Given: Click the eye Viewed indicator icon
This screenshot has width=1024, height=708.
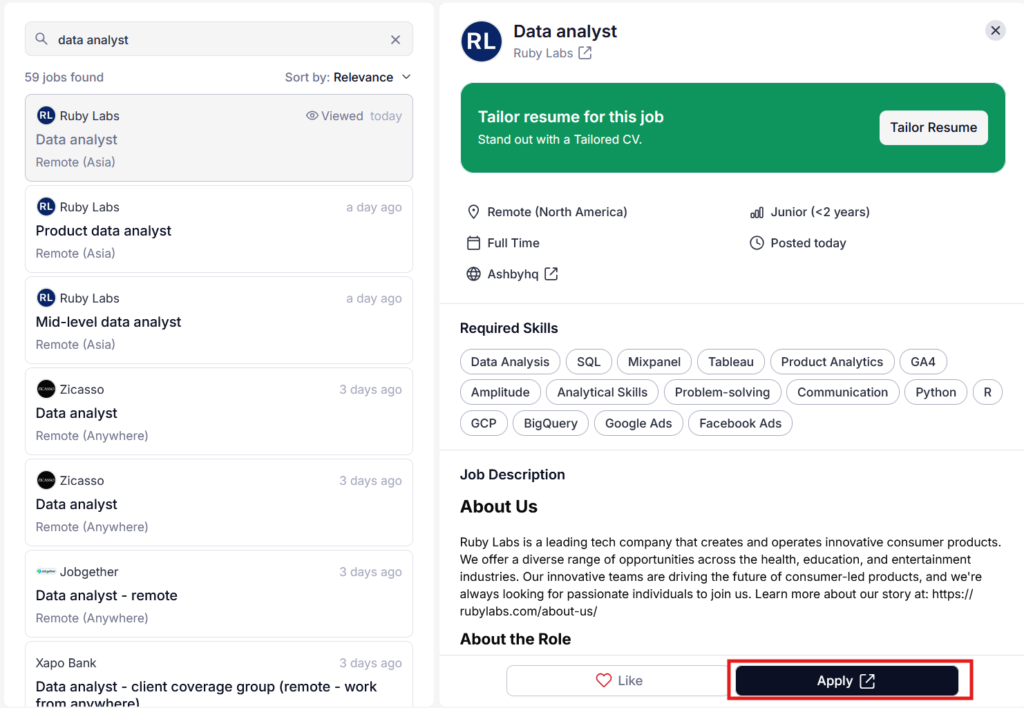Looking at the screenshot, I should 312,116.
